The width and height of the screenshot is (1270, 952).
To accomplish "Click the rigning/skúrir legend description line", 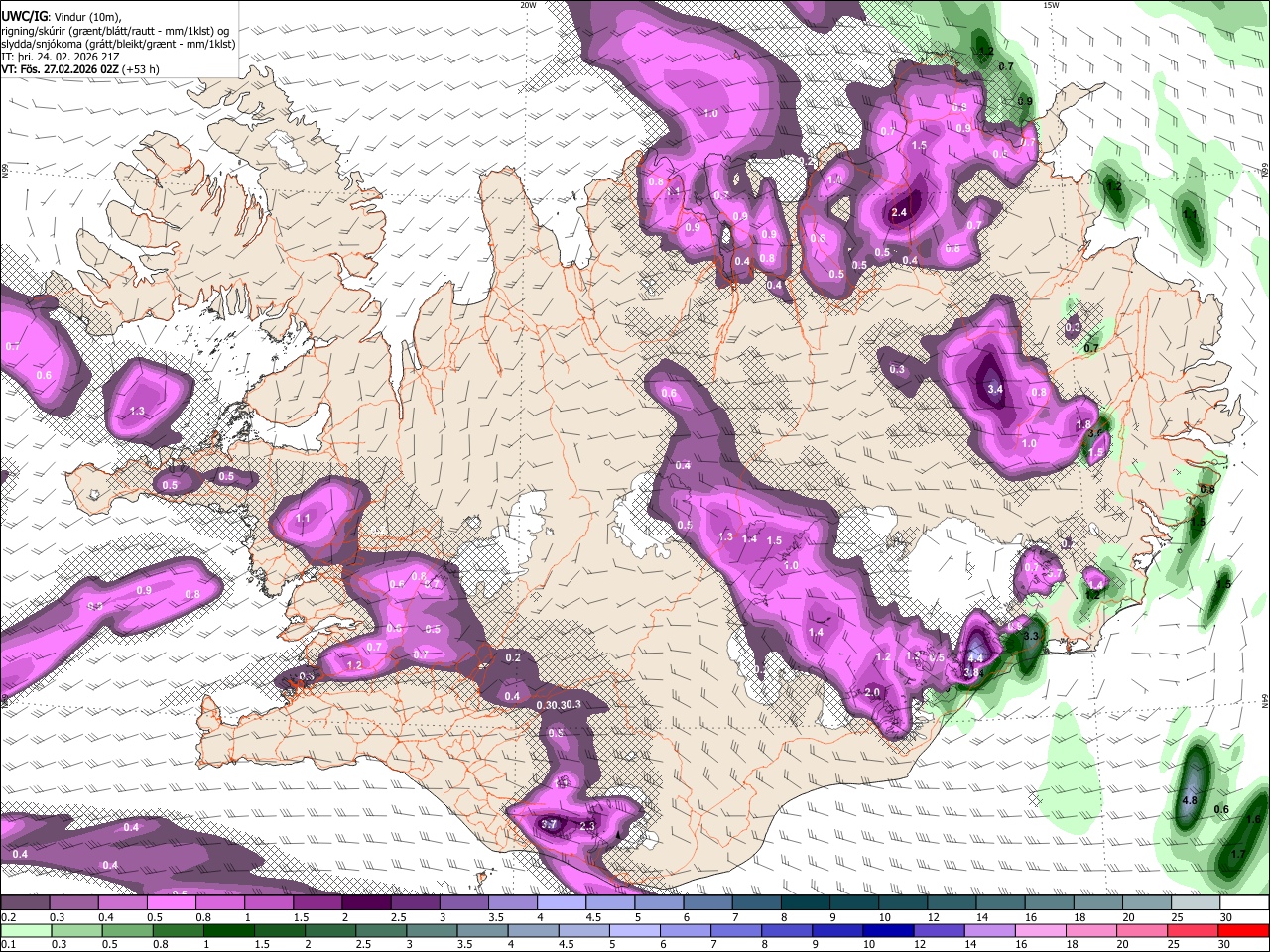I will 115,31.
